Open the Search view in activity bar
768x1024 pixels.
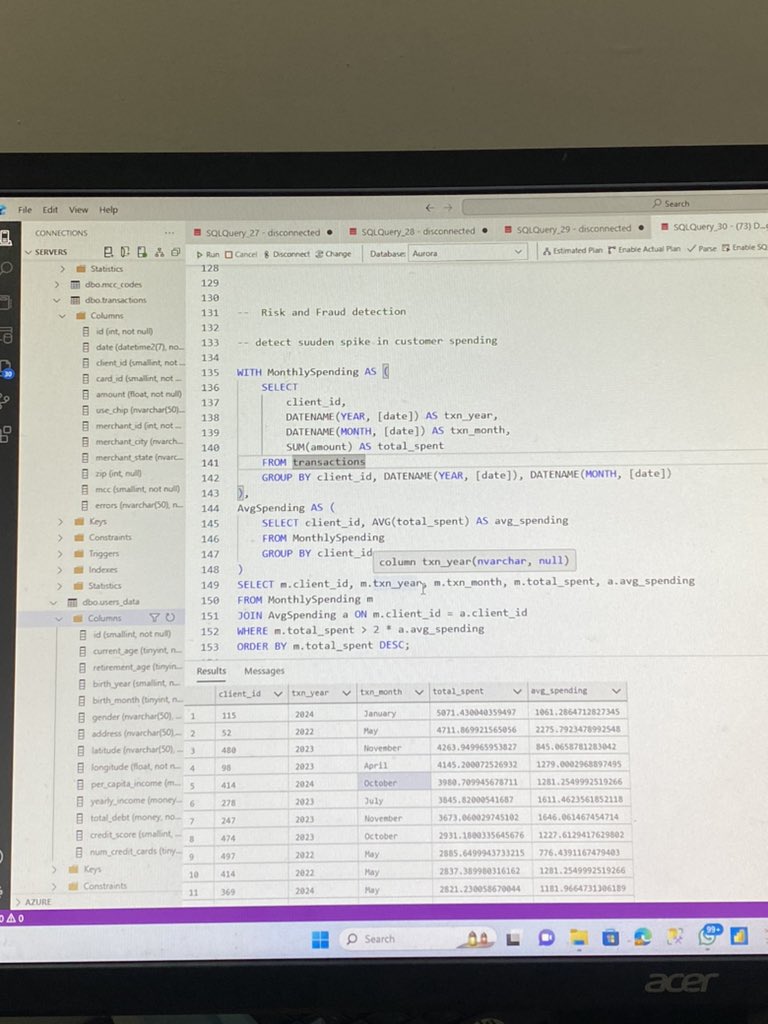coord(5,268)
